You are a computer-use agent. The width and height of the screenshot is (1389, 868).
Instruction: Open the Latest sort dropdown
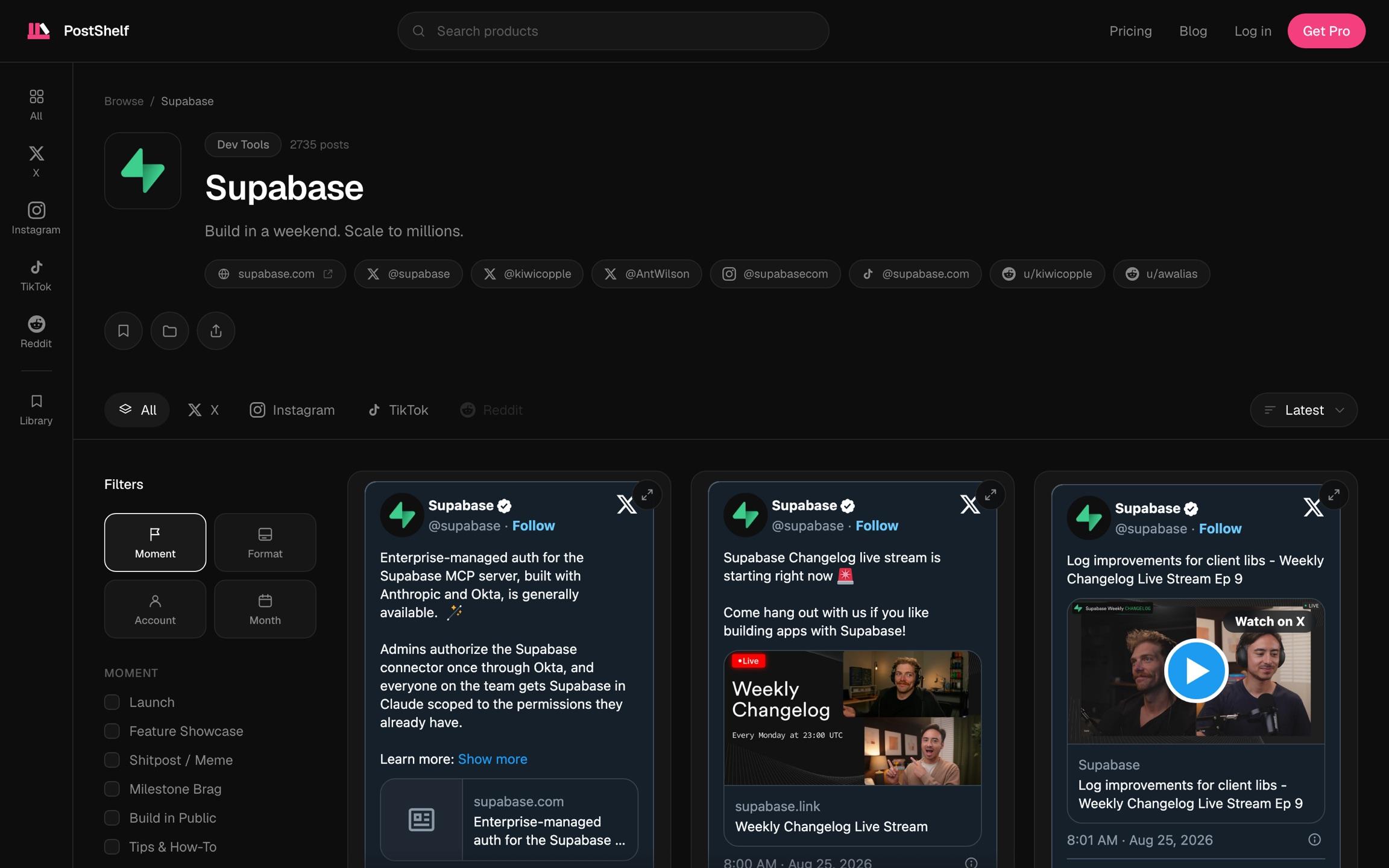point(1303,410)
